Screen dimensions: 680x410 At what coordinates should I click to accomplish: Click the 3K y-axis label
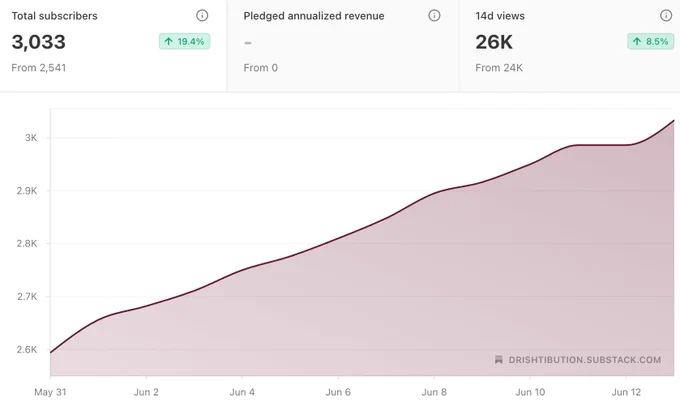coord(31,138)
